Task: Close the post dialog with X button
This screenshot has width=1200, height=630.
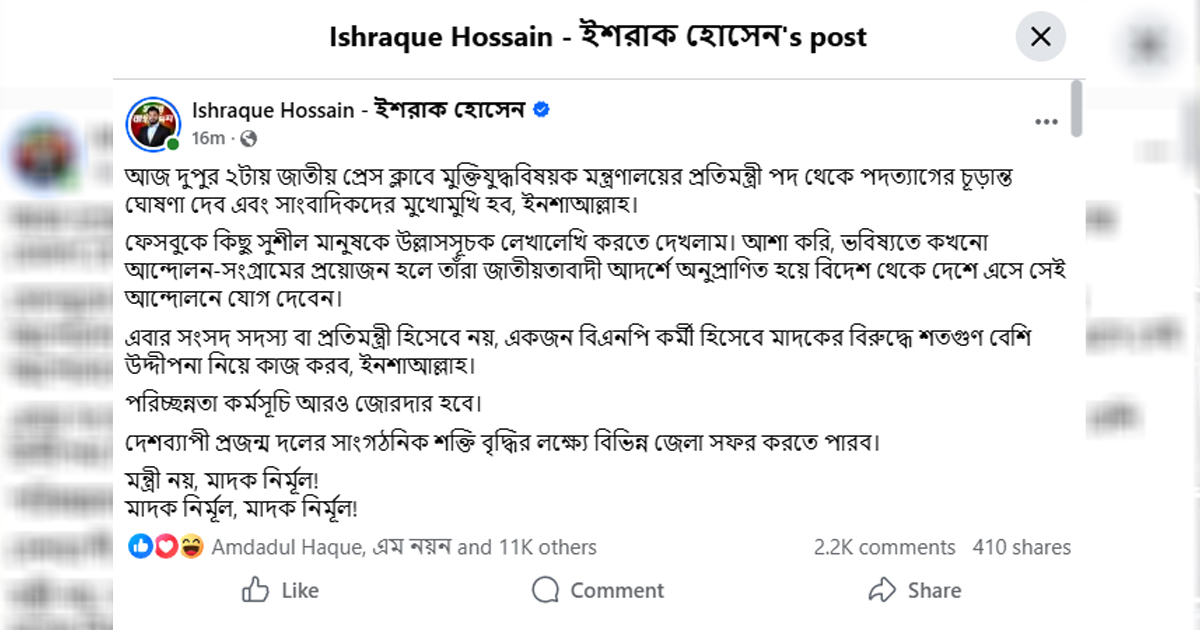Action: (1041, 38)
